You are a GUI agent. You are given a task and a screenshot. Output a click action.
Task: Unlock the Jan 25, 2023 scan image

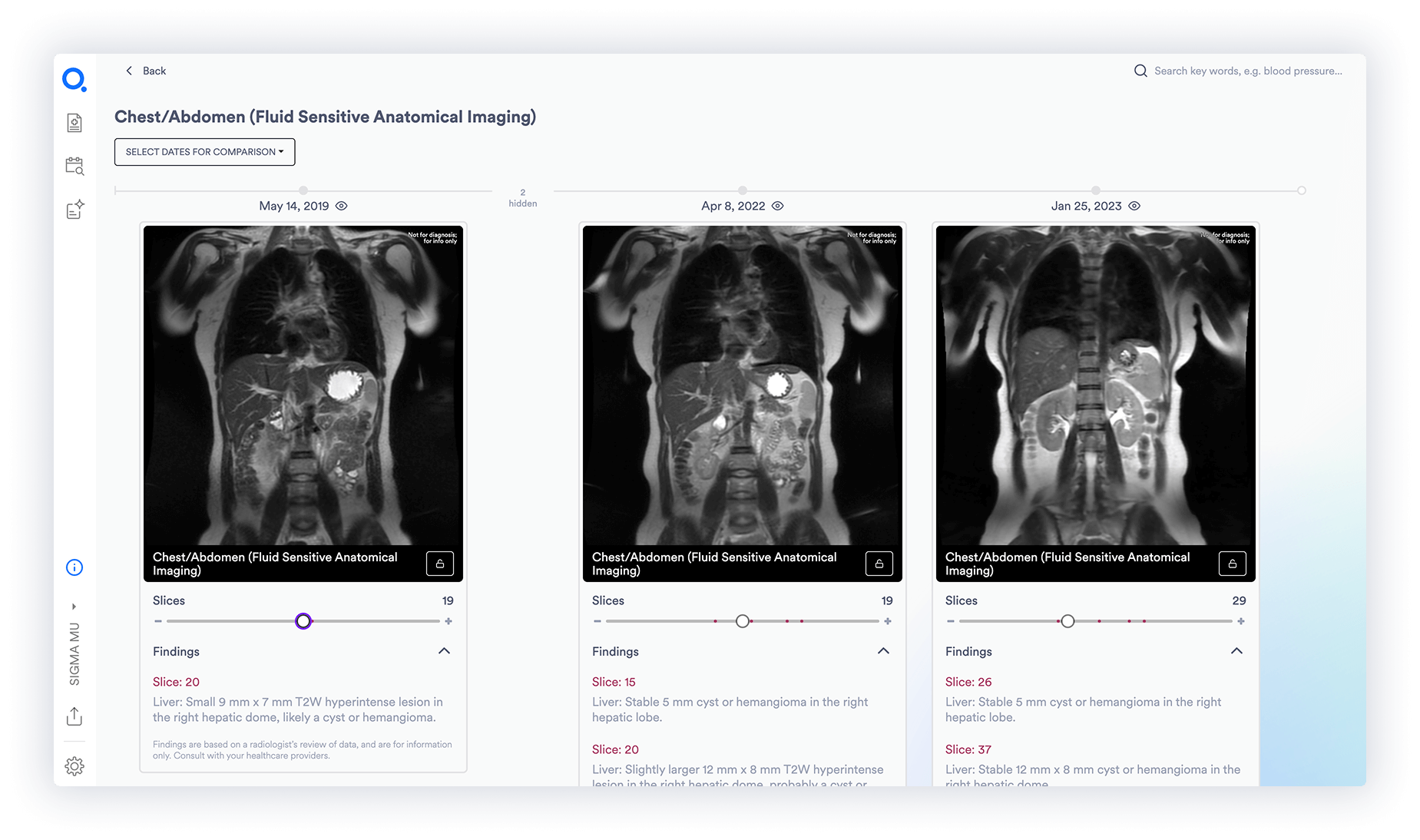(x=1232, y=563)
